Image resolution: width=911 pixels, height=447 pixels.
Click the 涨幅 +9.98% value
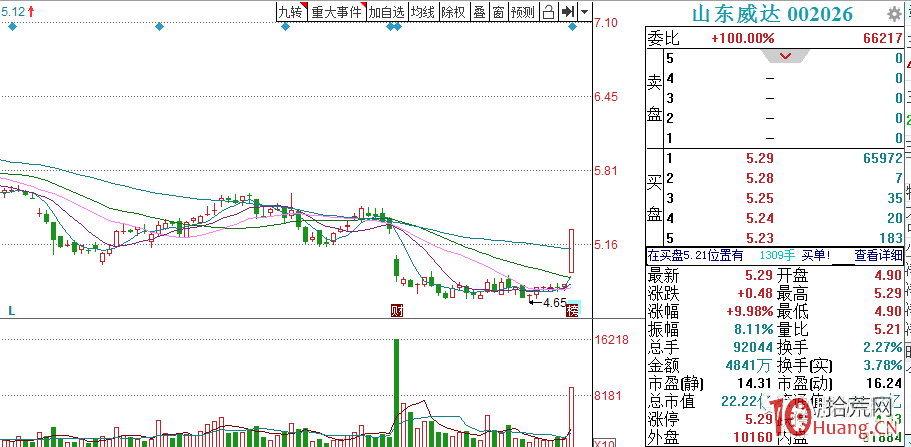750,311
